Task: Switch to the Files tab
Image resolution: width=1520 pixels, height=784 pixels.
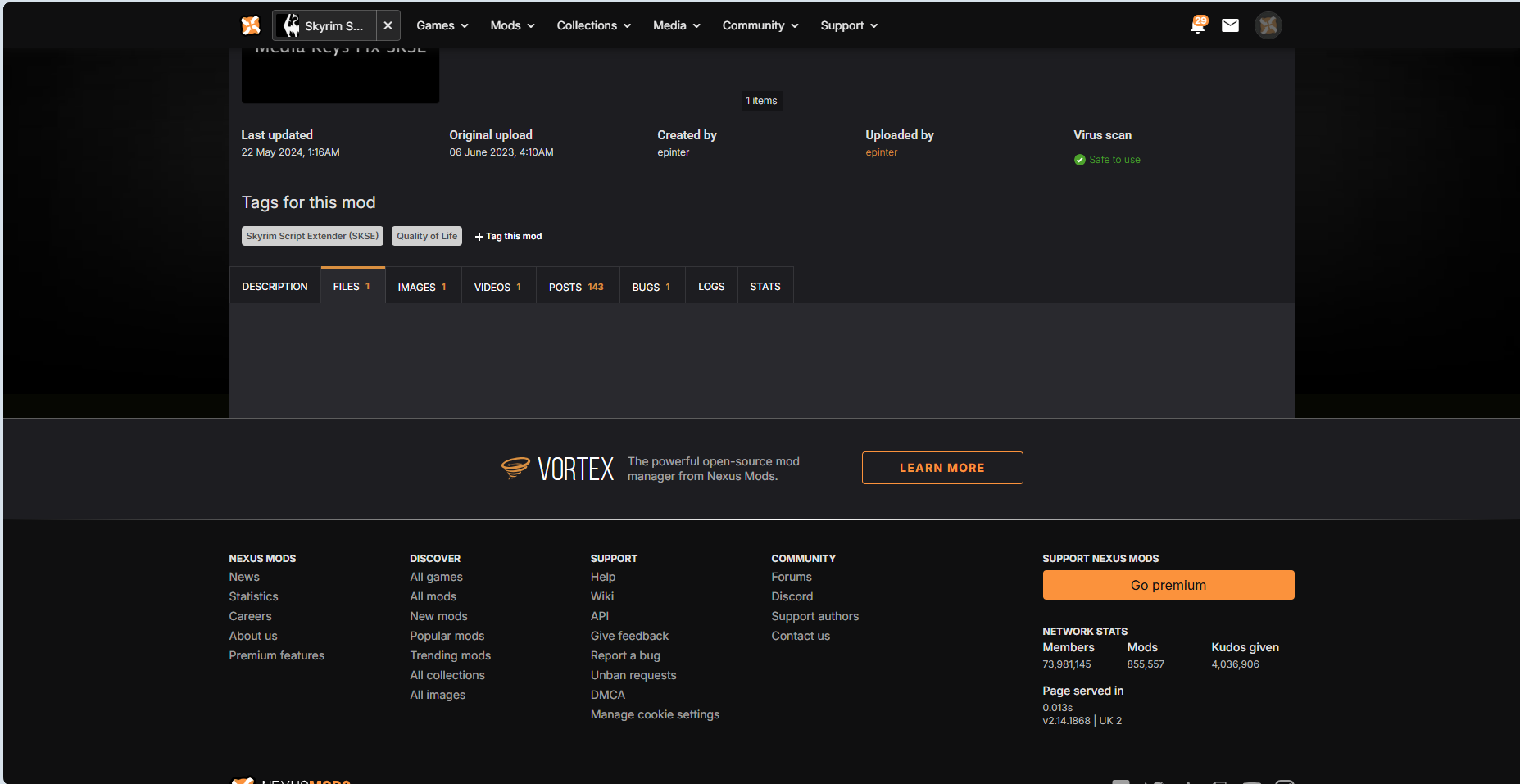Action: click(352, 286)
